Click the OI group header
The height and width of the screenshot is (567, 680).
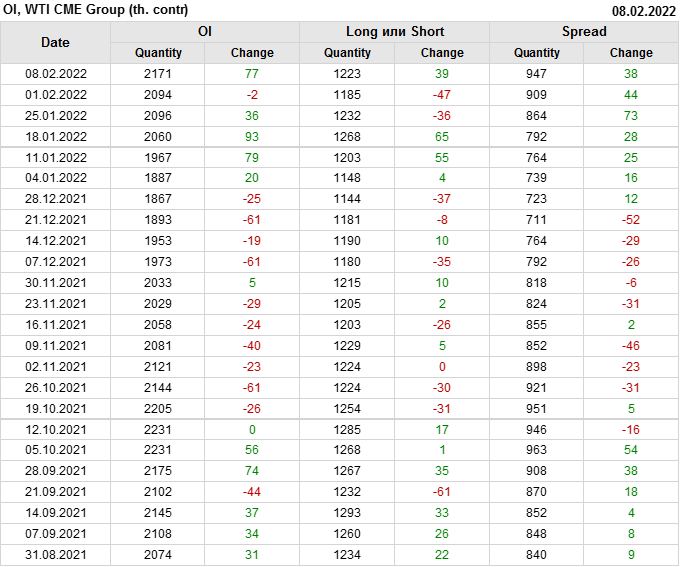(204, 31)
